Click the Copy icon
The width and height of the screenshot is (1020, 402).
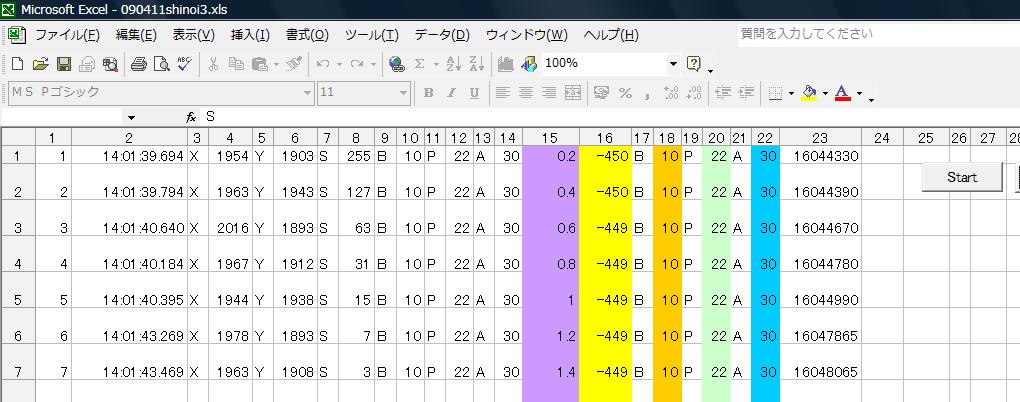236,64
